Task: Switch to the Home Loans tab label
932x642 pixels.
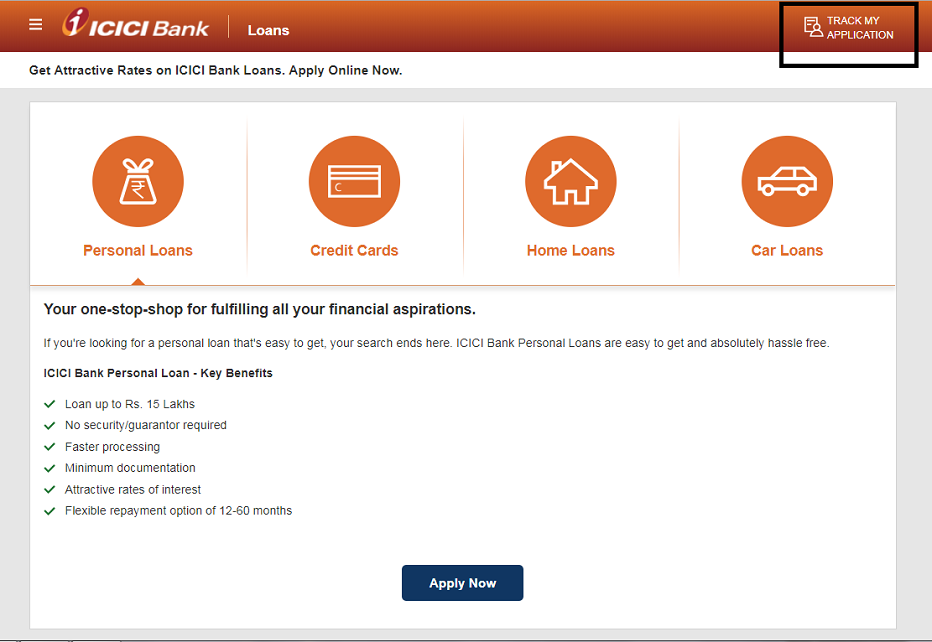Action: tap(571, 250)
